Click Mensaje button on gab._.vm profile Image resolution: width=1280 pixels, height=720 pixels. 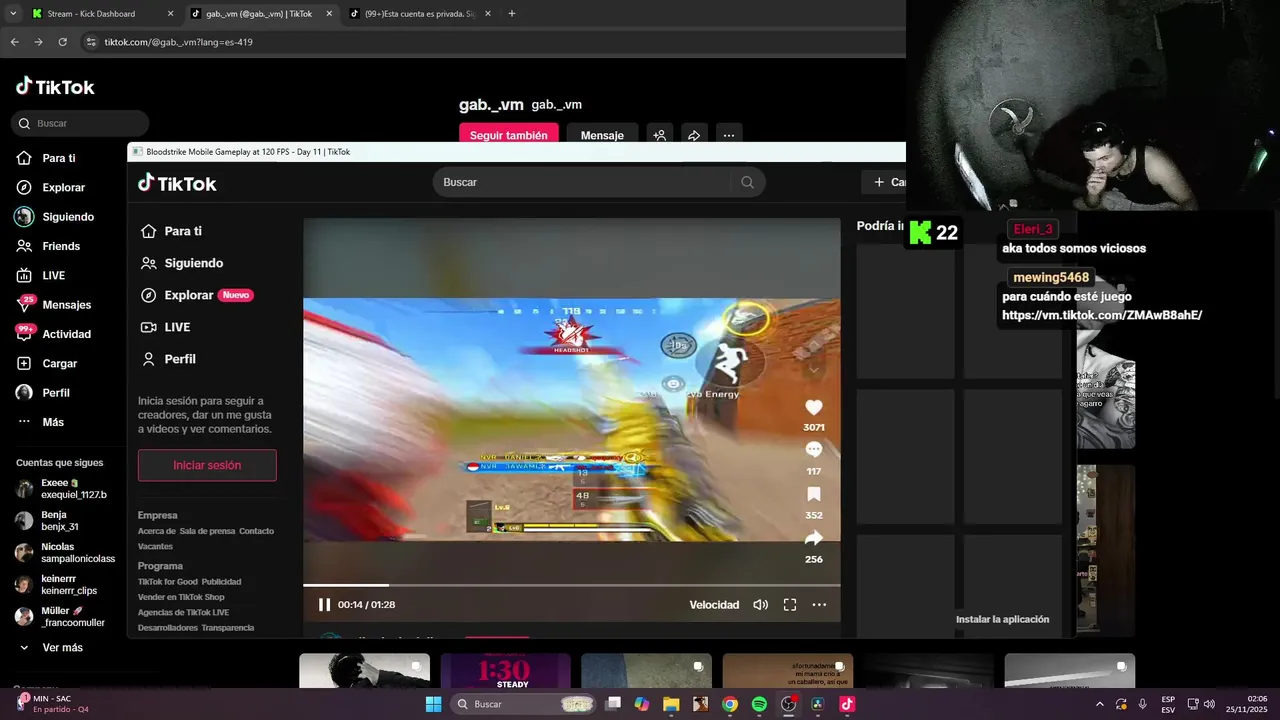(602, 135)
